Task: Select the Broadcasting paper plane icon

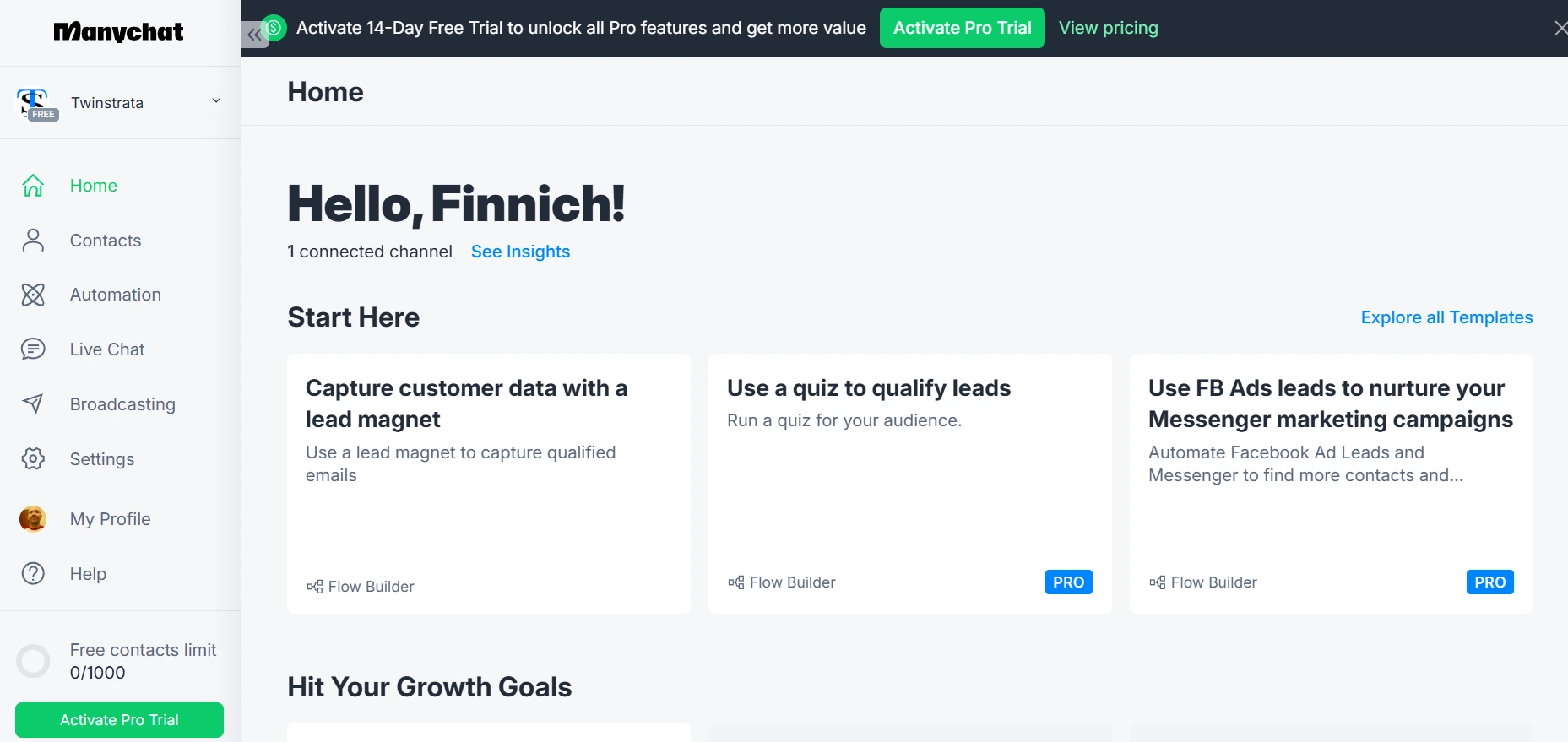Action: (33, 404)
